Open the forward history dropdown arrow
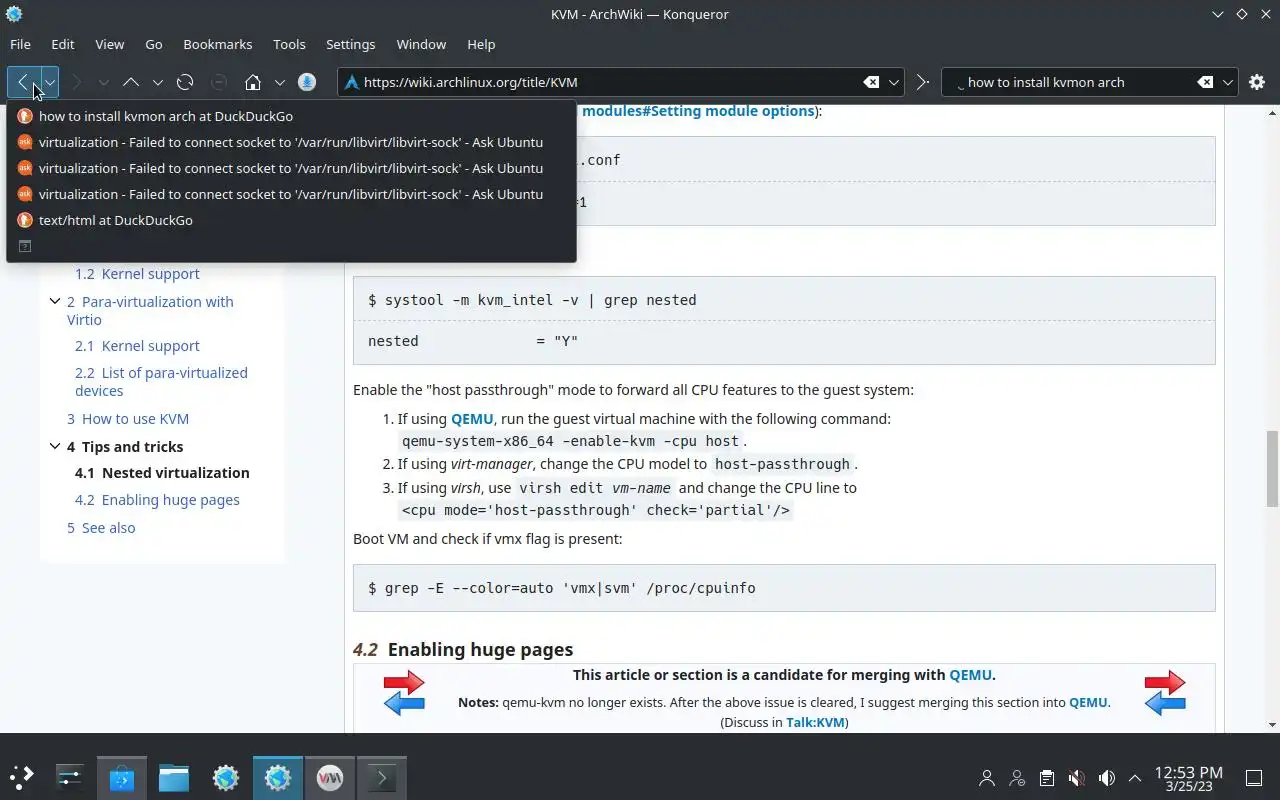Screen dimensions: 1280x800 [103, 82]
